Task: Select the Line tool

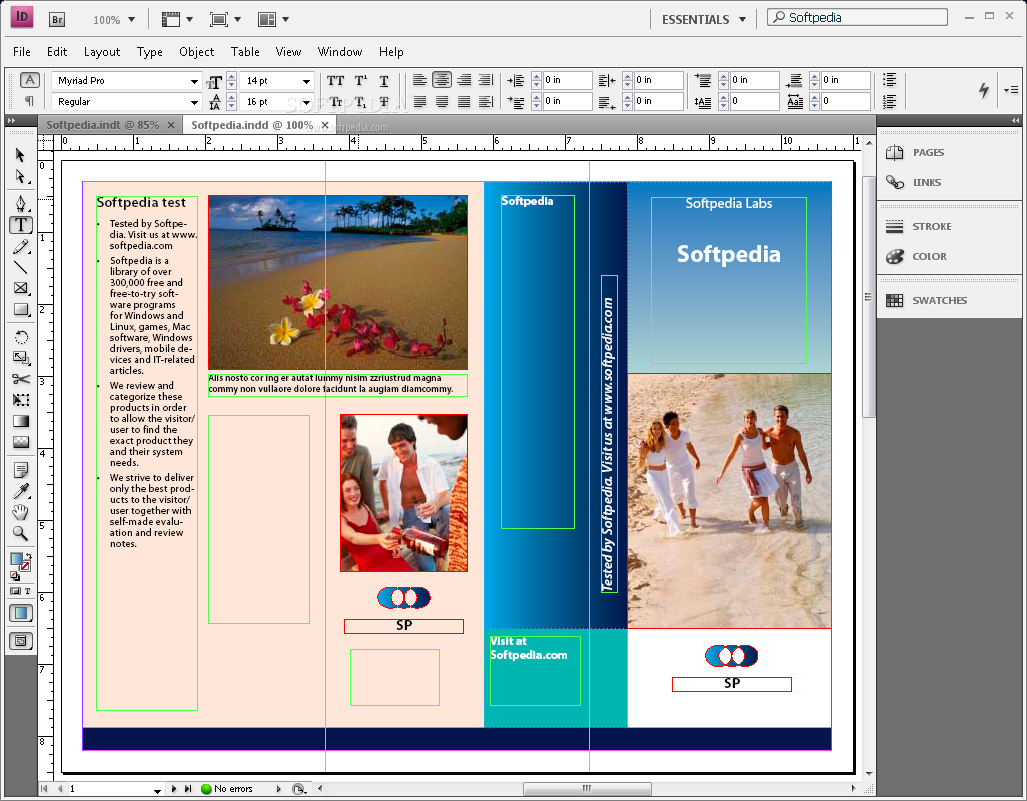Action: [x=21, y=267]
